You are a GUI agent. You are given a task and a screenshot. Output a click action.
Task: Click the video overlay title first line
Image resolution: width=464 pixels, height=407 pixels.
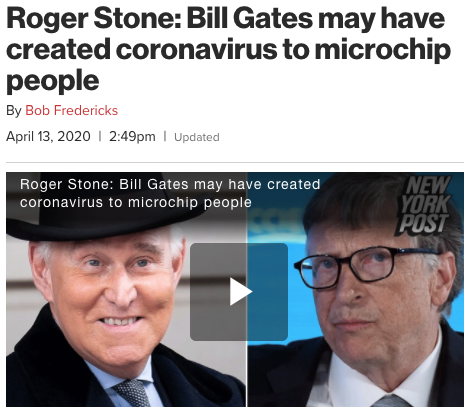pos(170,184)
